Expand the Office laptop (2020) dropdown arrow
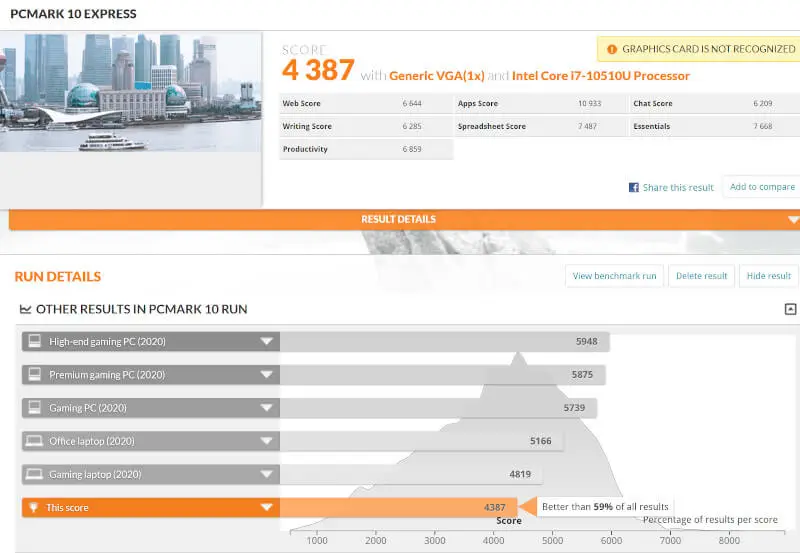 [x=266, y=441]
